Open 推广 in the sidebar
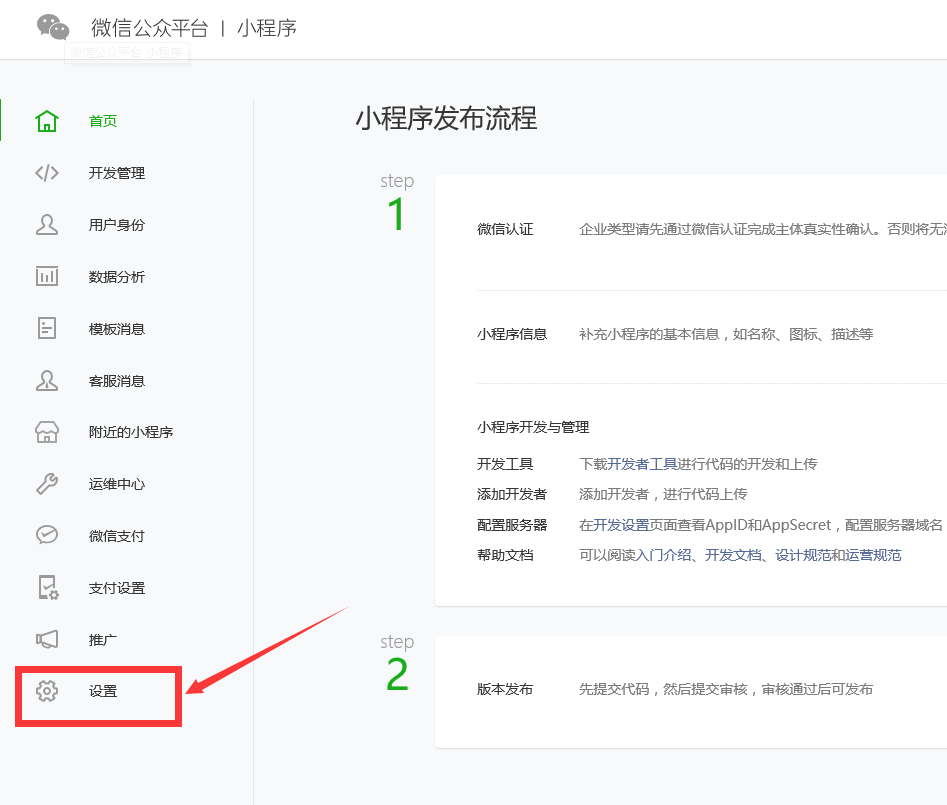Viewport: 947px width, 805px height. pyautogui.click(x=103, y=640)
